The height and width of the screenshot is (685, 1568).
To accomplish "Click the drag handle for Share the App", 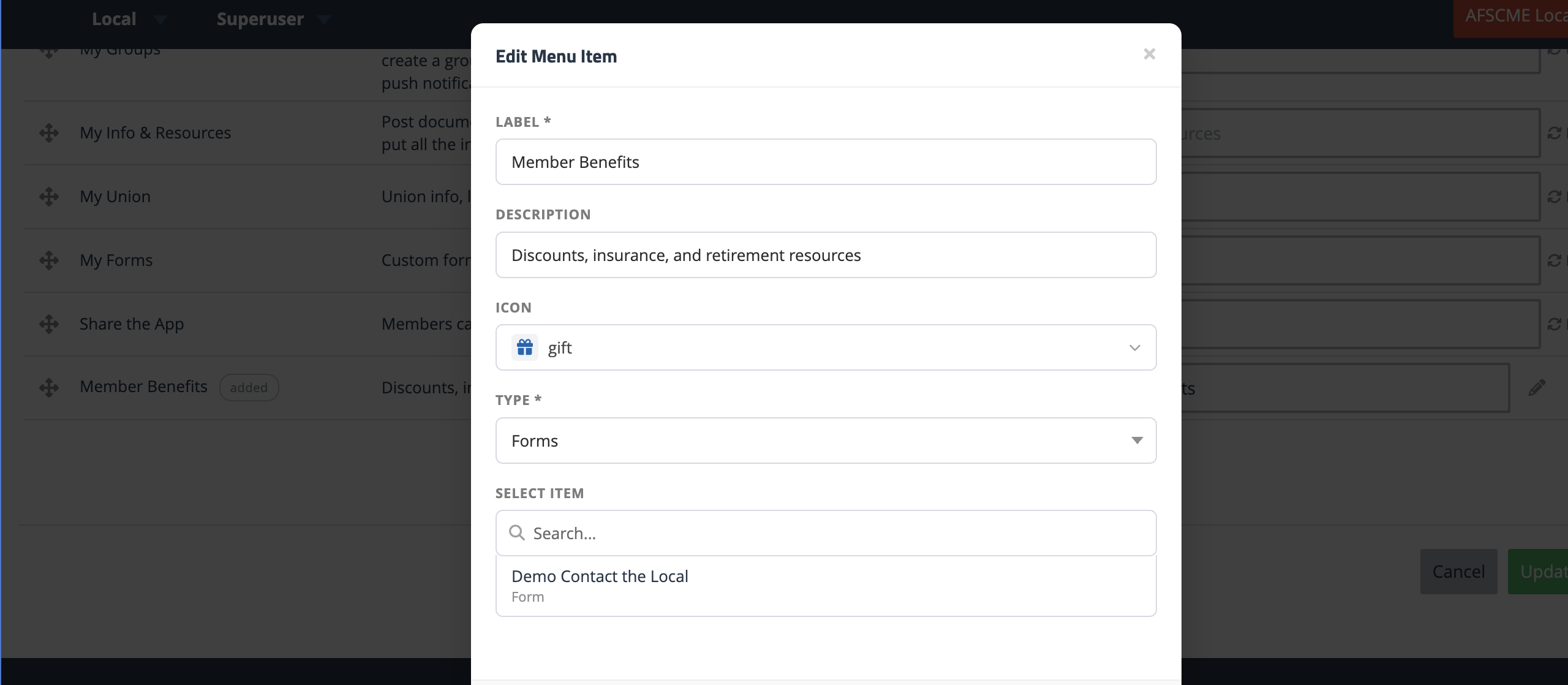I will click(x=49, y=324).
